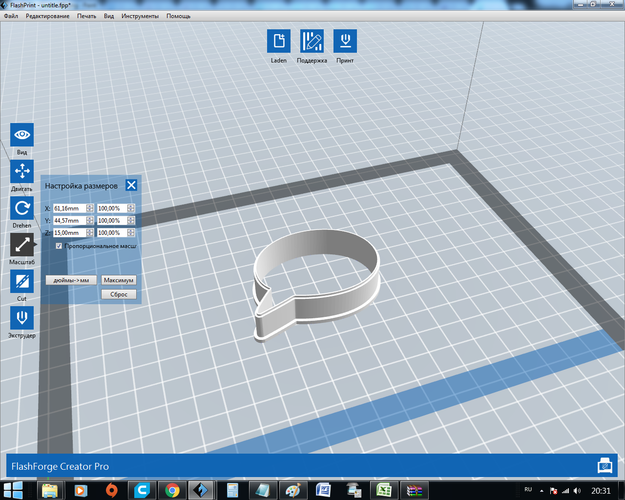Image resolution: width=625 pixels, height=500 pixels.
Task: Open the blue C app taskbar icon
Action: [x=142, y=490]
